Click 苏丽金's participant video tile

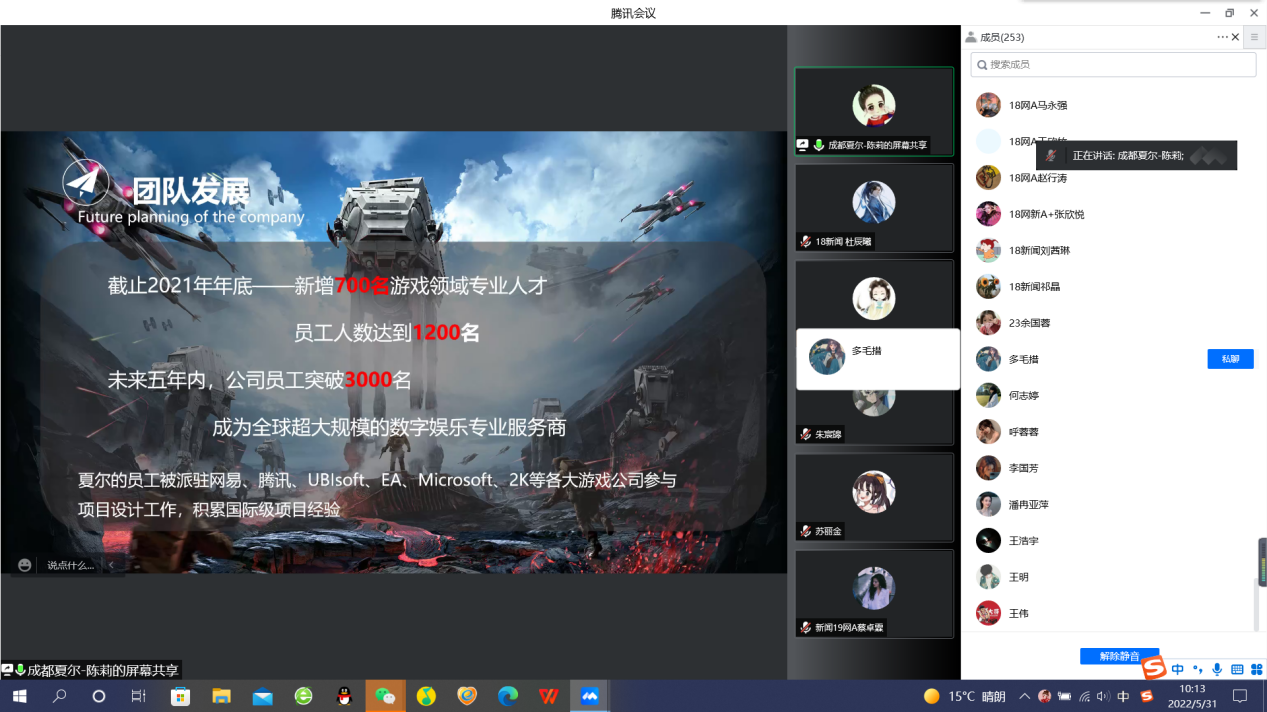tap(873, 498)
